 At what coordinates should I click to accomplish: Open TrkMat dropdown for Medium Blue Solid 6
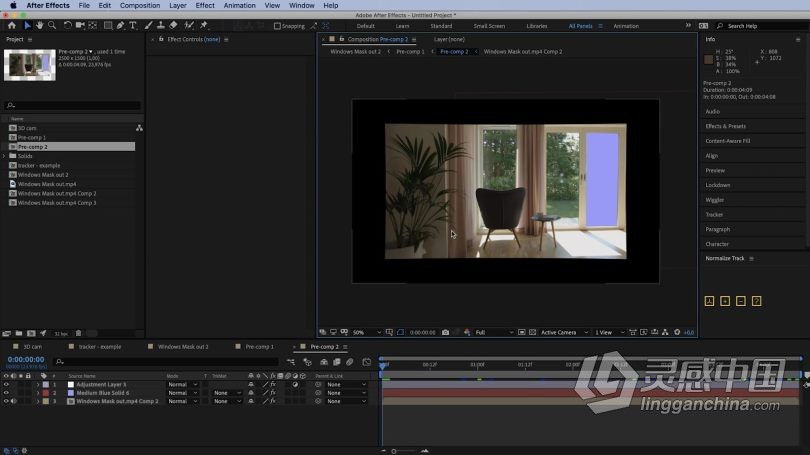(x=227, y=393)
